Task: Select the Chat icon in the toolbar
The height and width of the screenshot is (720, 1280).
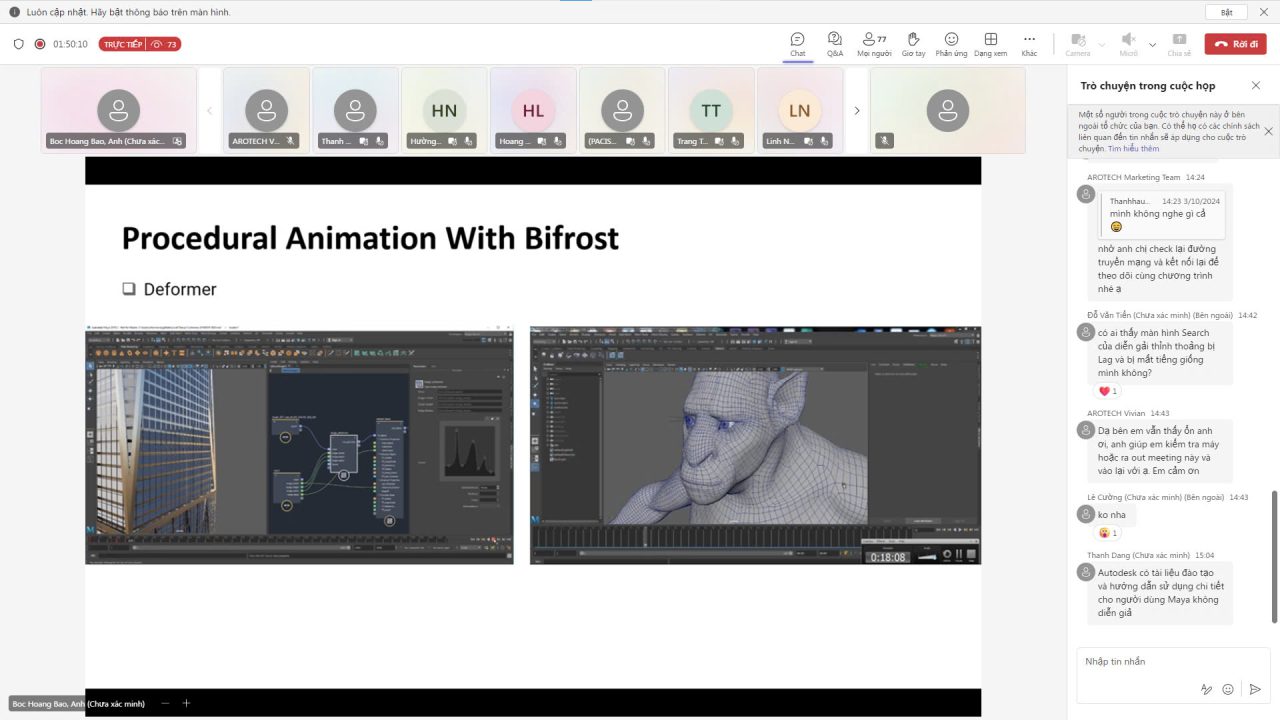Action: pyautogui.click(x=797, y=43)
